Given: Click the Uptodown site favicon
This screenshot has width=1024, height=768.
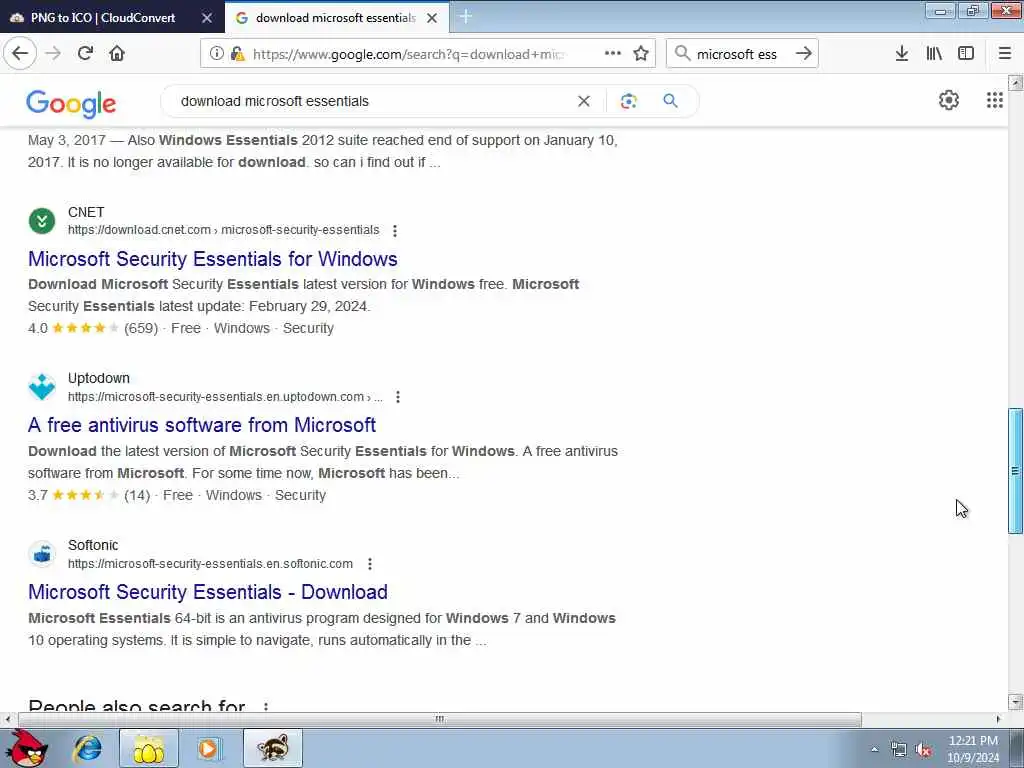Looking at the screenshot, I should pos(42,387).
